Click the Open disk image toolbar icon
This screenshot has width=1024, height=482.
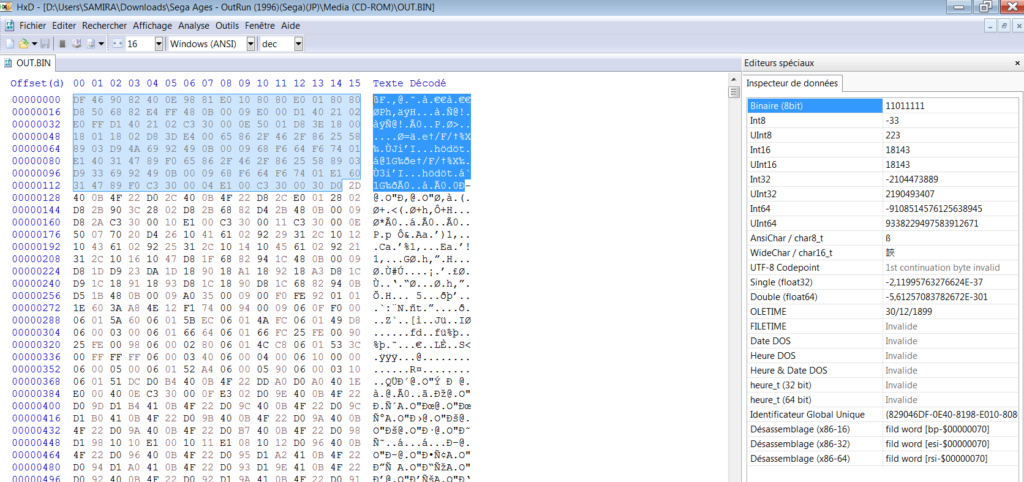pyautogui.click(x=91, y=44)
